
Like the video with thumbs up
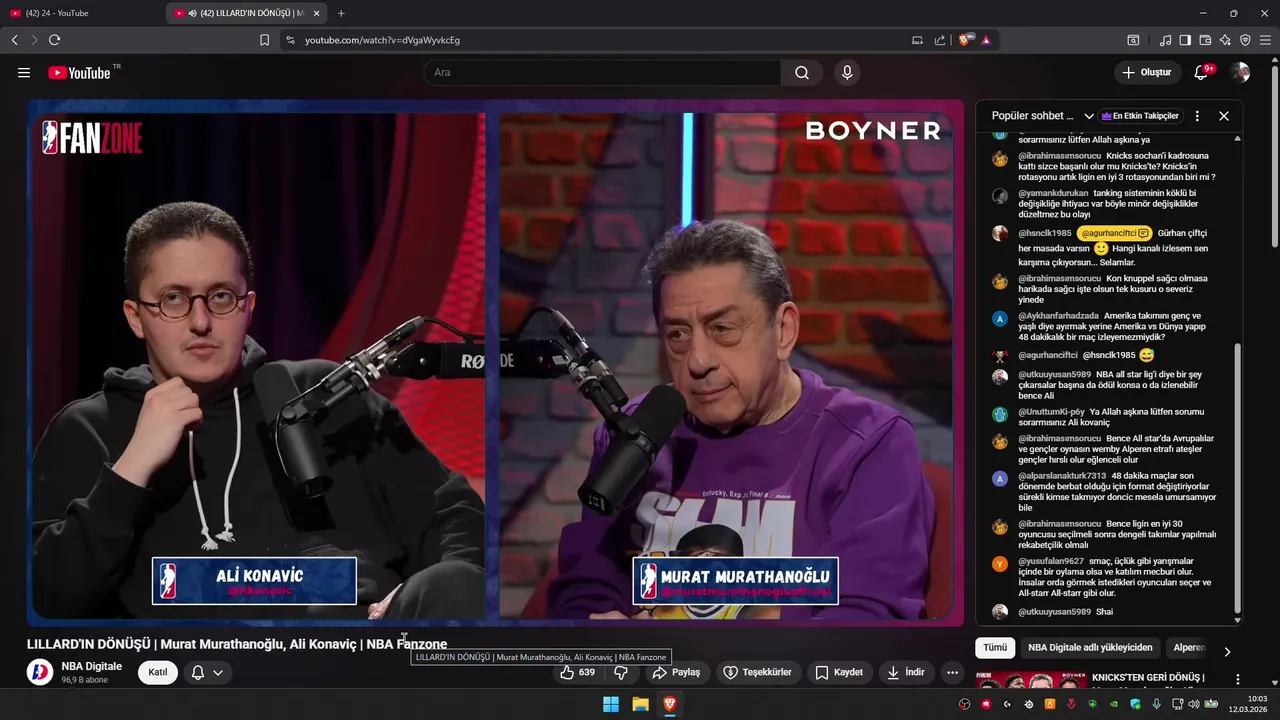click(x=578, y=672)
